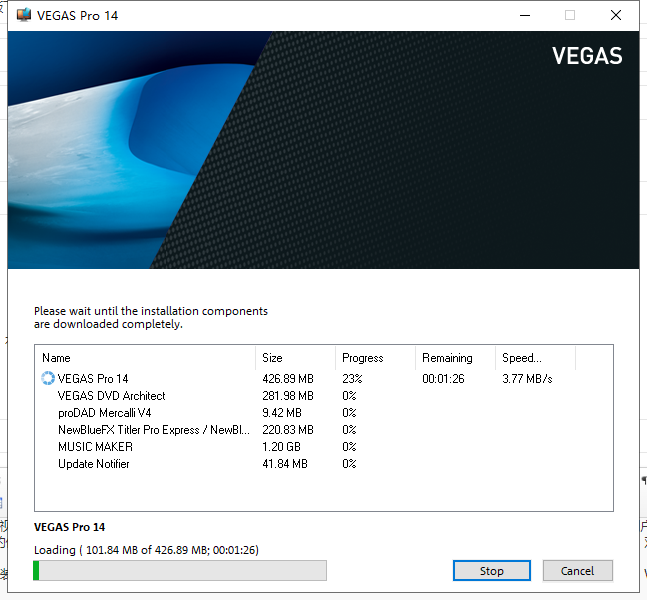Click the bold VEGAS Pro 14 label above progress
Viewport: 647px width, 600px height.
tap(69, 527)
